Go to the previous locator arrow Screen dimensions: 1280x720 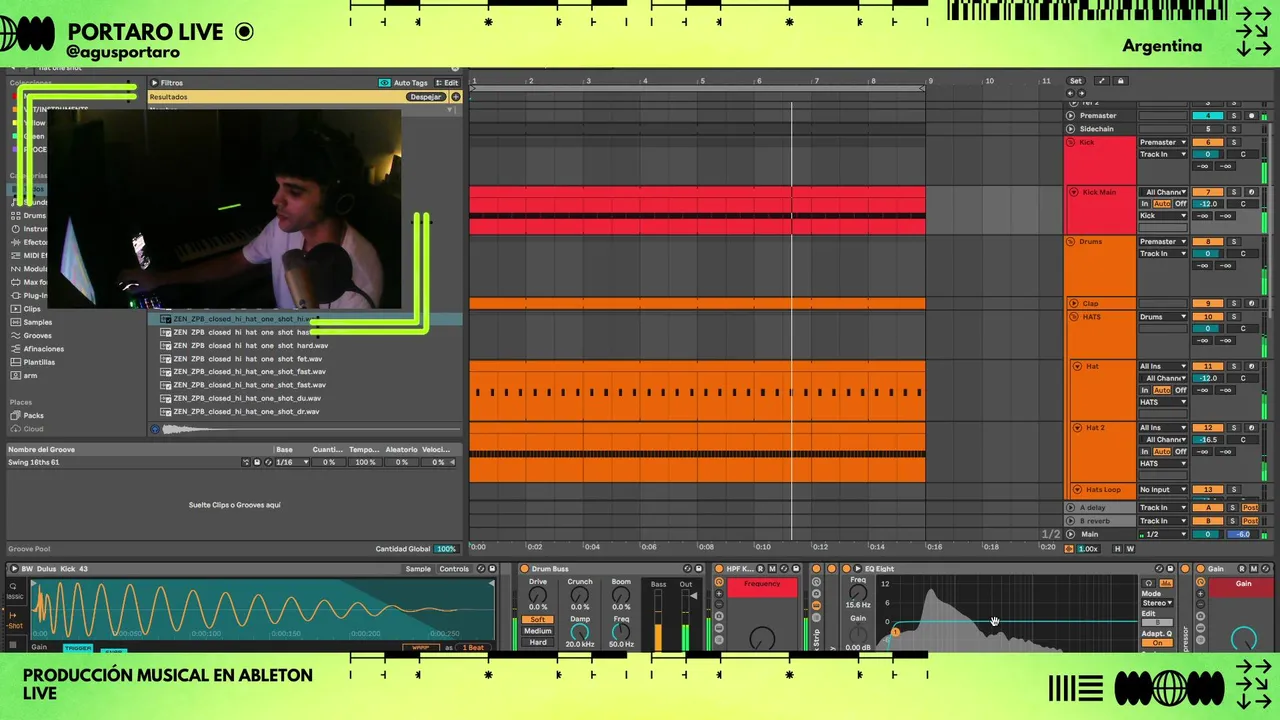pyautogui.click(x=1072, y=93)
